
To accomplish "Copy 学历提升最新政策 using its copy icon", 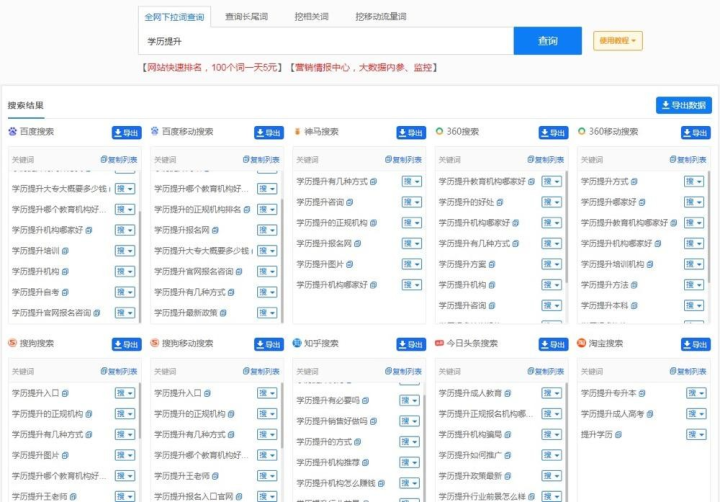I will (223, 313).
